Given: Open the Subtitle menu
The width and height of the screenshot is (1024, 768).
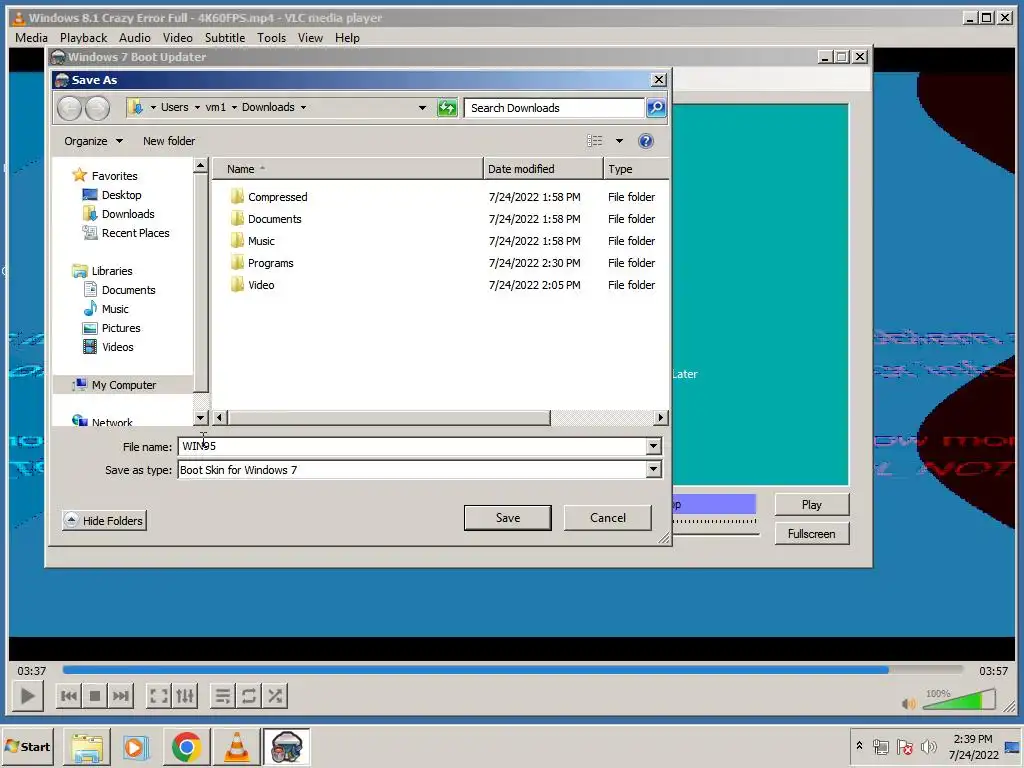Looking at the screenshot, I should pos(225,38).
